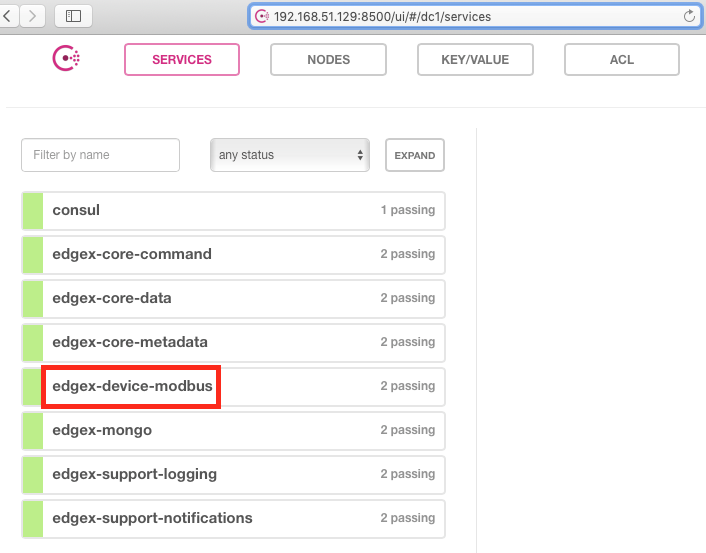706x553 pixels.
Task: Open the KEY/VALUE tab
Action: click(x=475, y=60)
